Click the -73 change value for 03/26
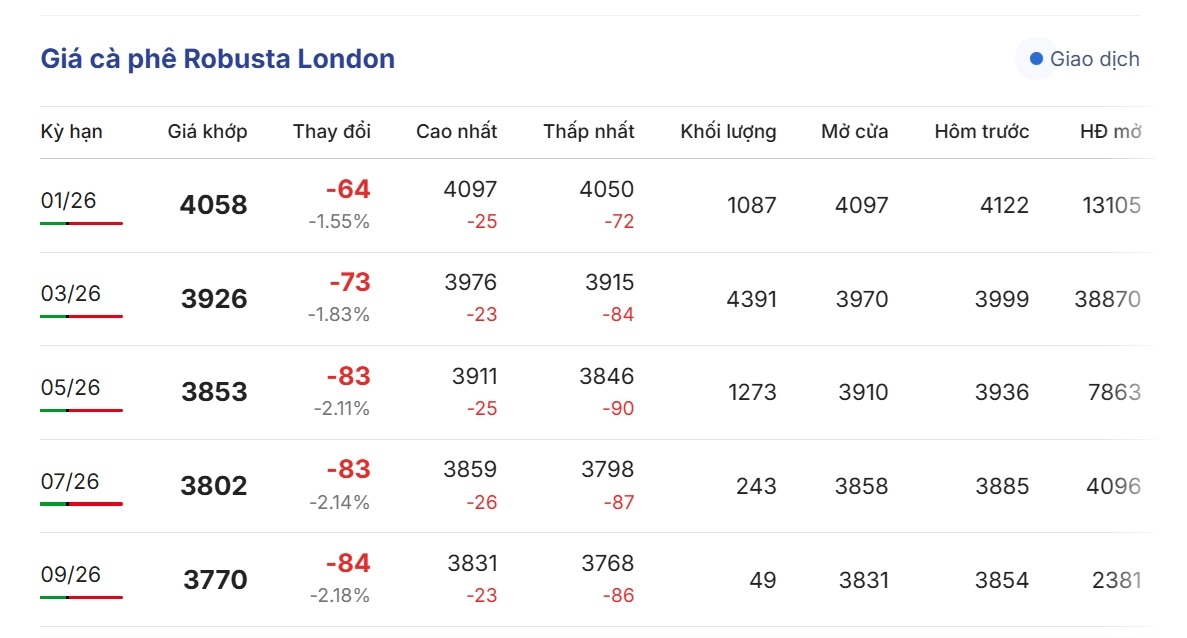 (349, 282)
